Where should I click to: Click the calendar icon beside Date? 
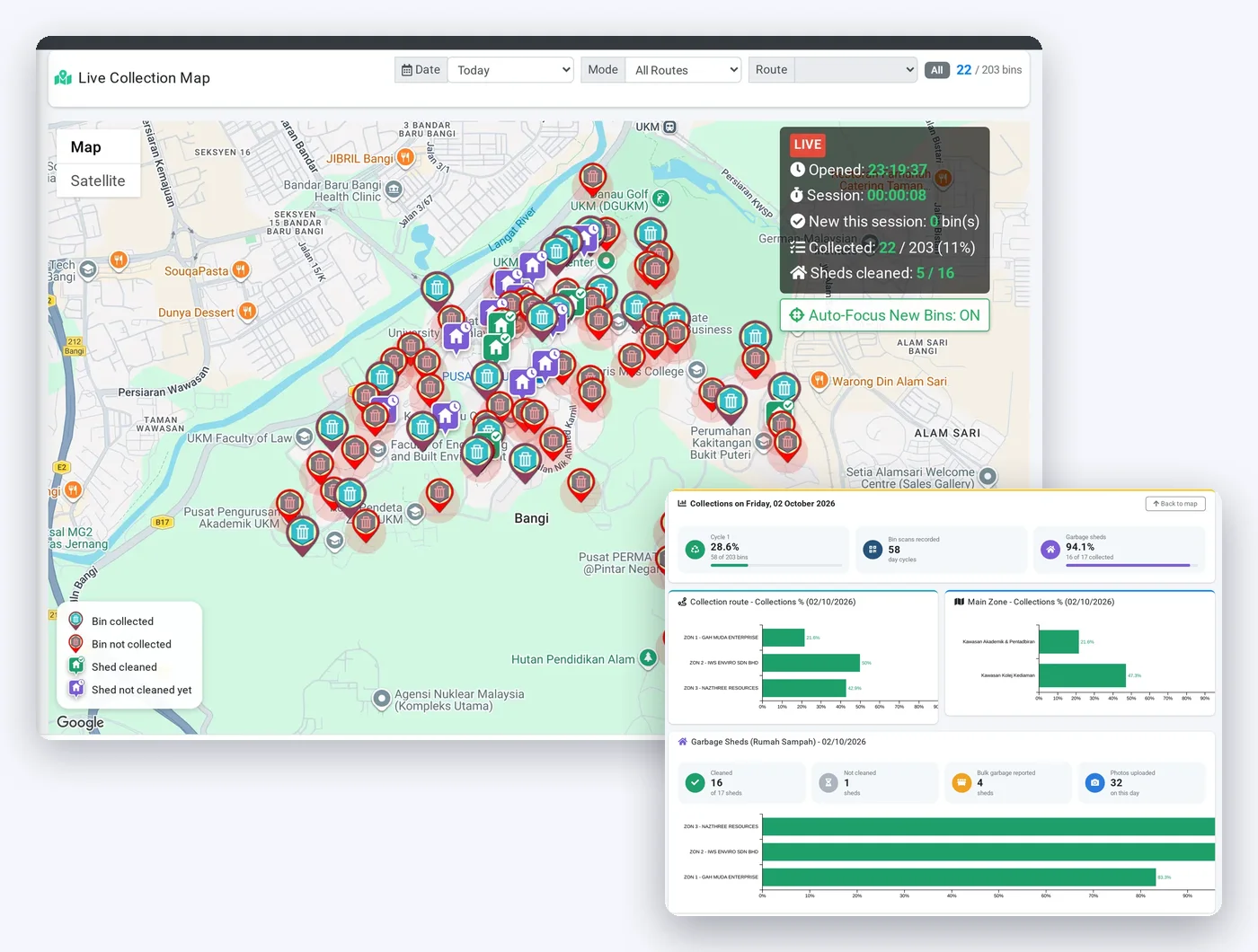[x=407, y=70]
